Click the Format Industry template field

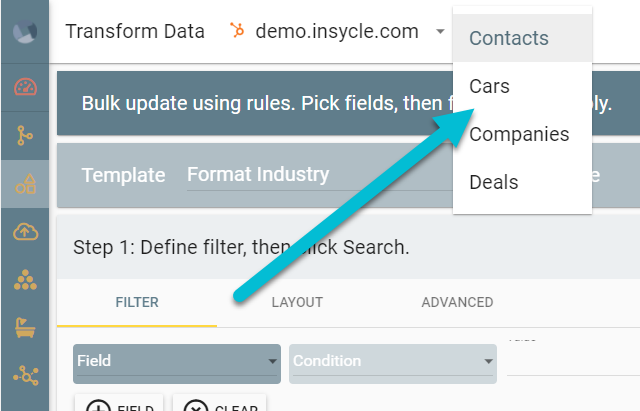click(320, 176)
